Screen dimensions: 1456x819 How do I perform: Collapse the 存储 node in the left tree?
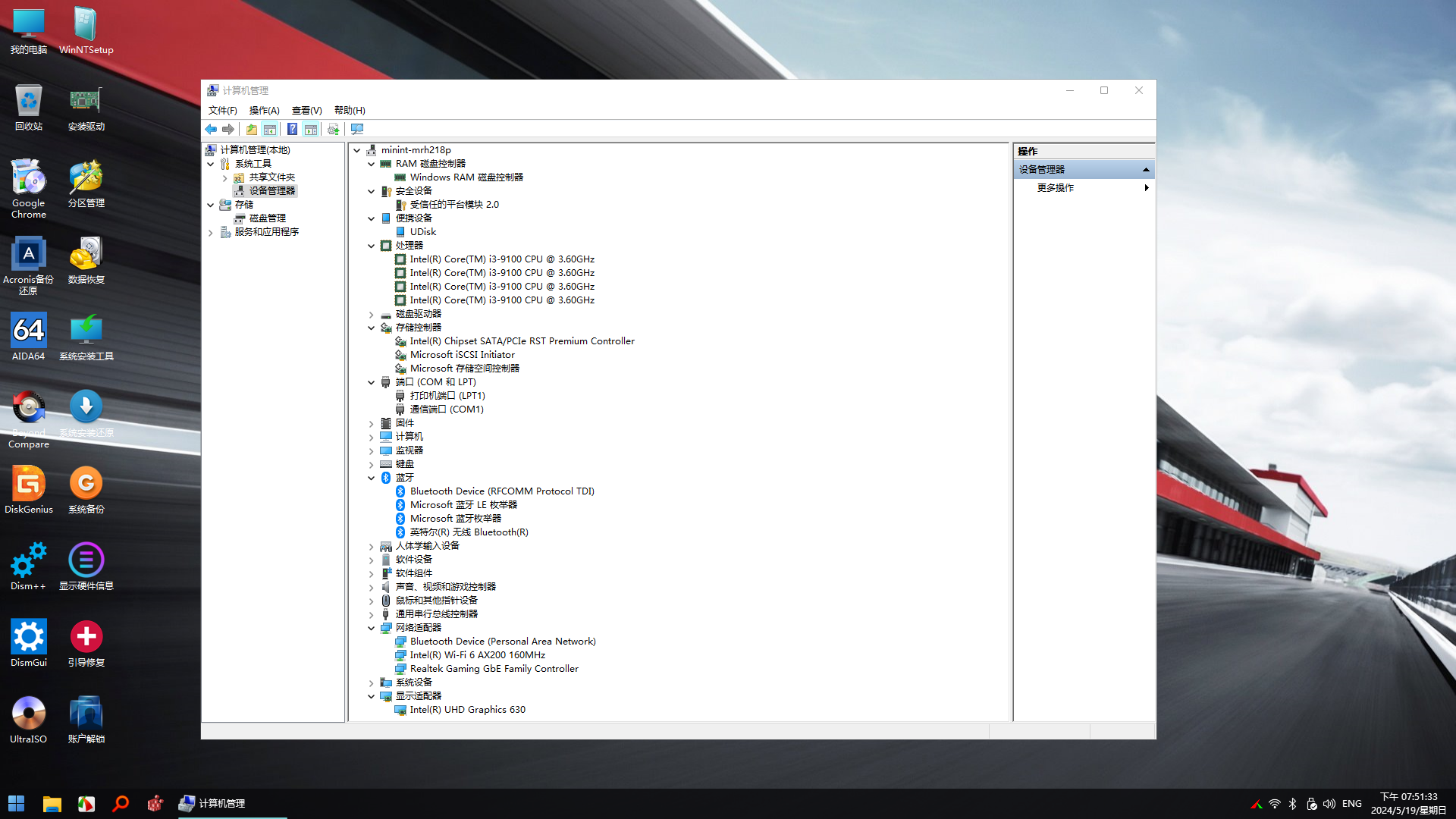pyautogui.click(x=210, y=205)
